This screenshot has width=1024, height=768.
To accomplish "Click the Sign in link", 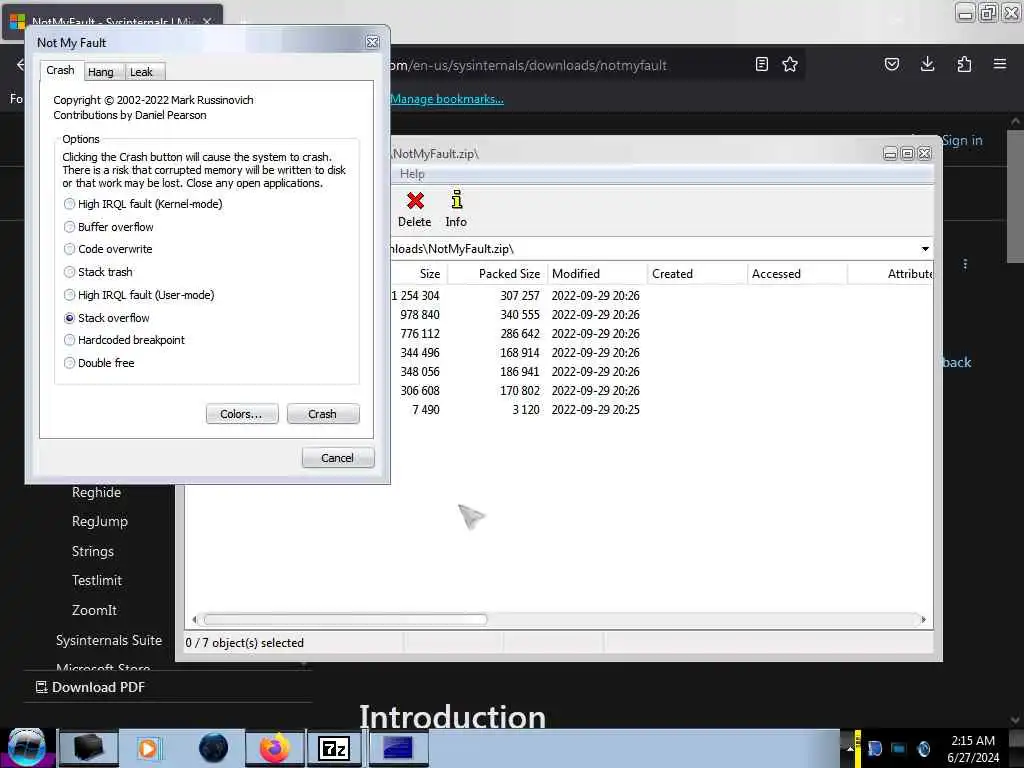I will pos(962,140).
